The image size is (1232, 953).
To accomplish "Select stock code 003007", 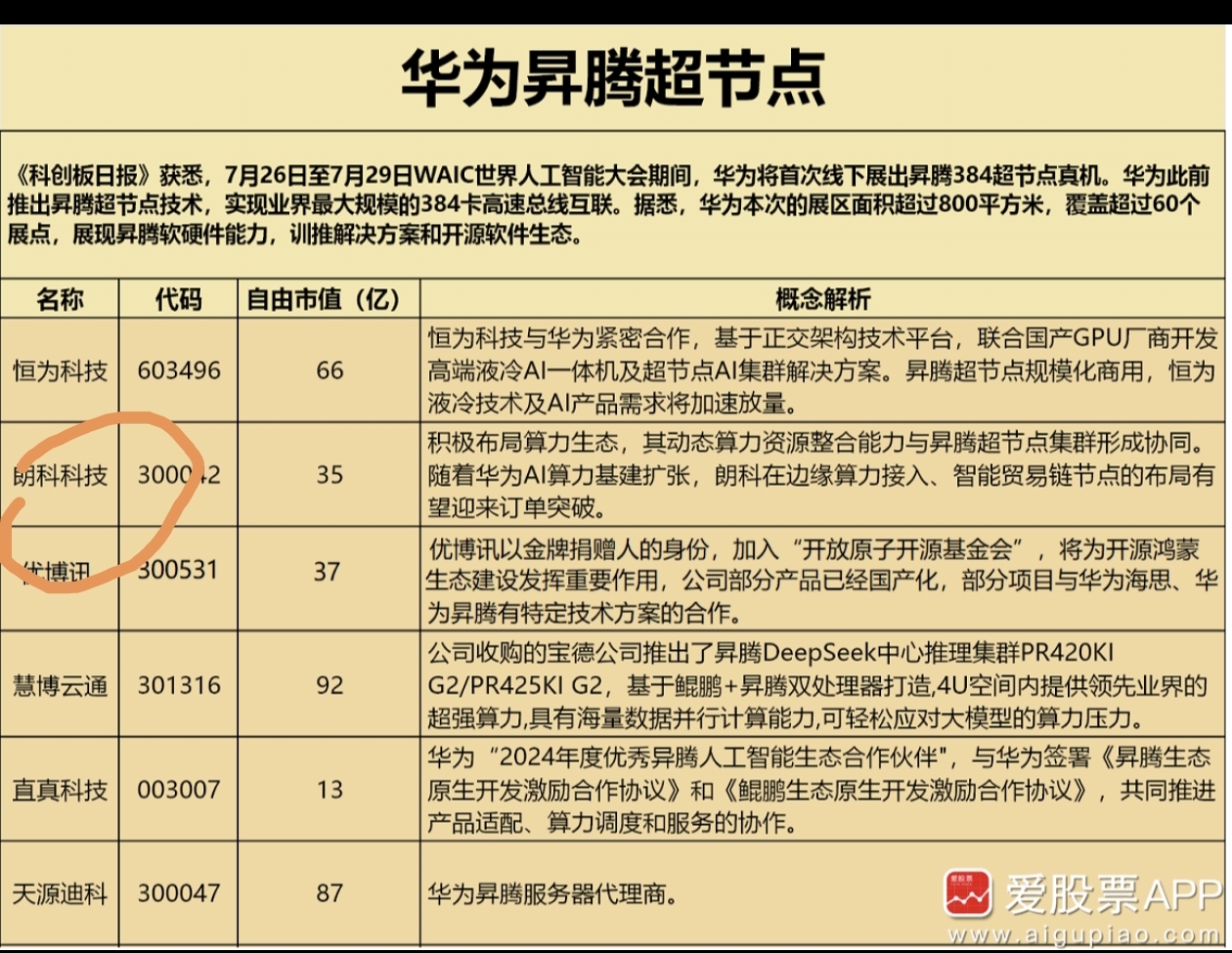I will tap(179, 789).
